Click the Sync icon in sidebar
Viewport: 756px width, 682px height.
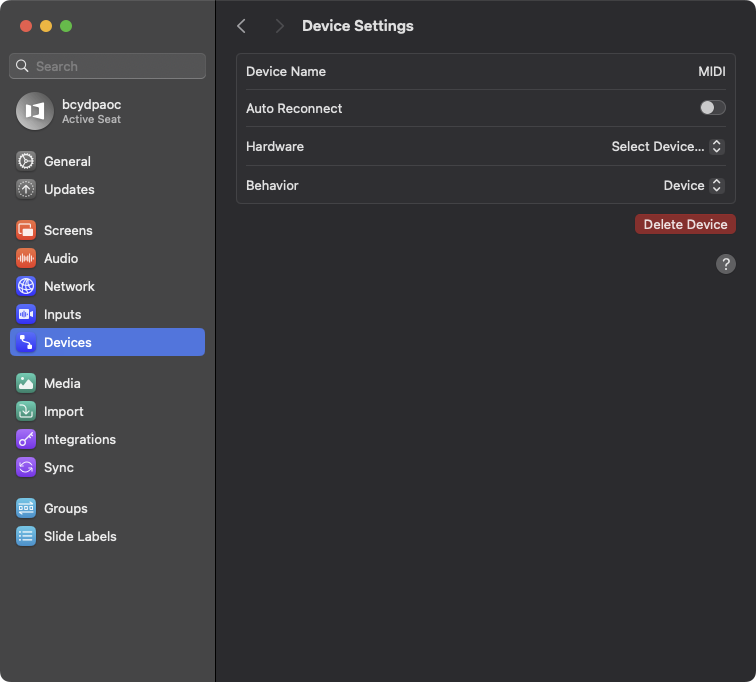(x=26, y=467)
